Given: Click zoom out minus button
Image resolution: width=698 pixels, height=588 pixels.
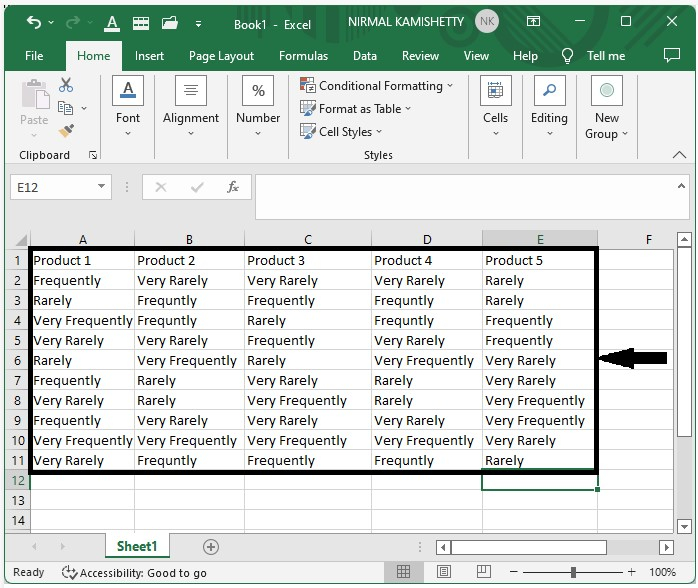Looking at the screenshot, I should click(514, 572).
